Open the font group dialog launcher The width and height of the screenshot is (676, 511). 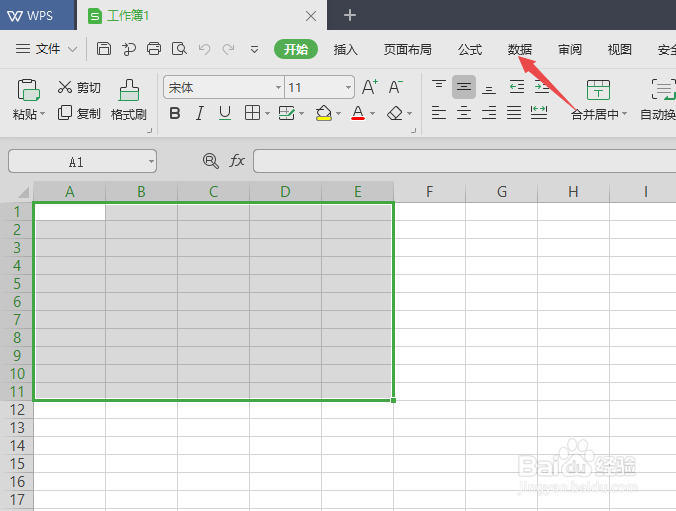click(x=413, y=130)
